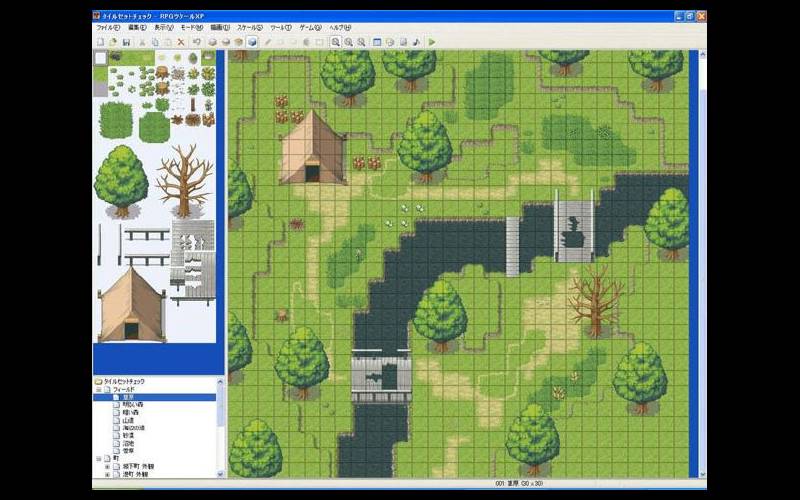Set zoom to the 1:1 magnifier scale
The width and height of the screenshot is (800, 500).
335,42
